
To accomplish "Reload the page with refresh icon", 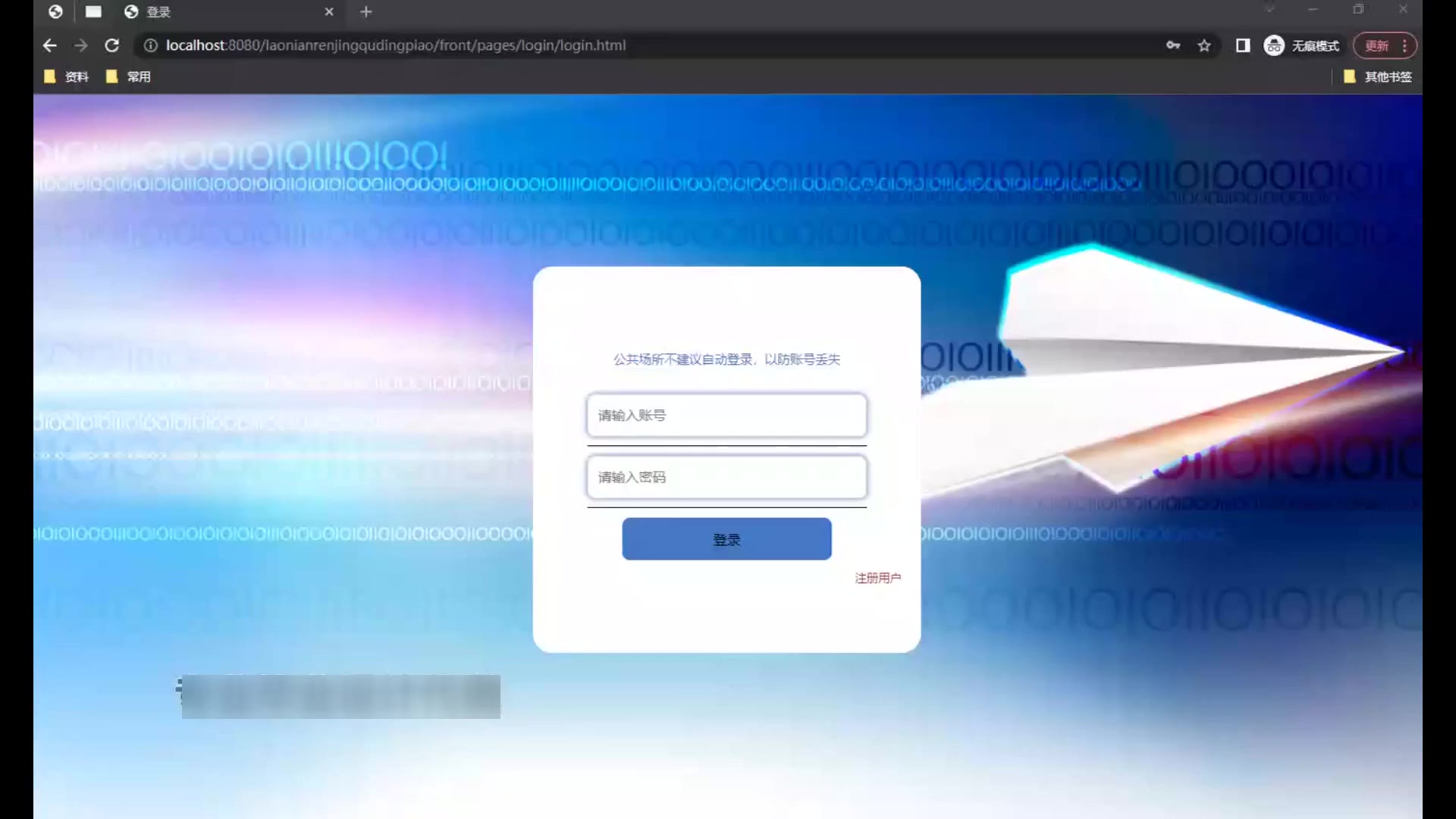I will [112, 45].
